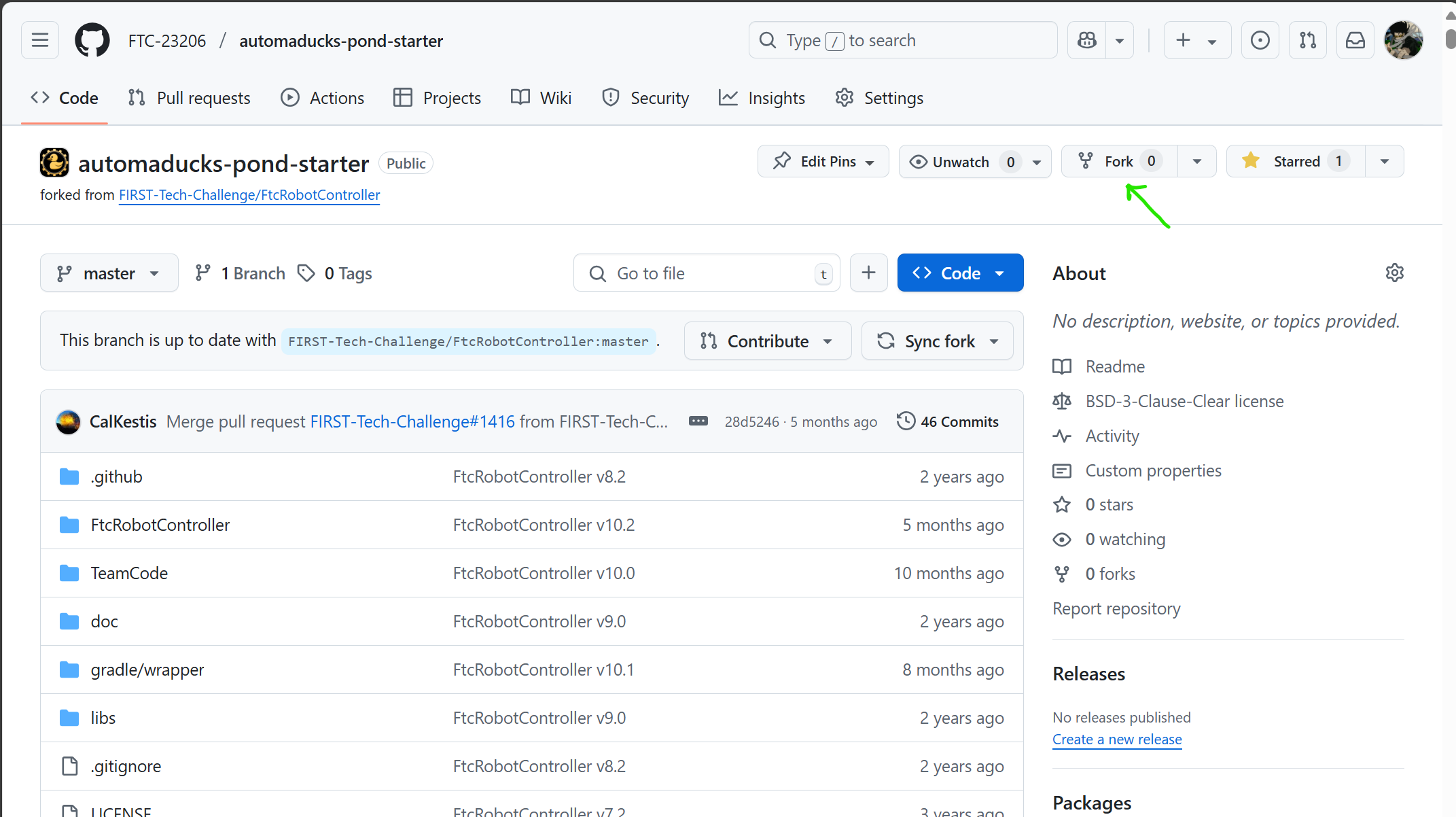Open the libs folder

point(103,718)
